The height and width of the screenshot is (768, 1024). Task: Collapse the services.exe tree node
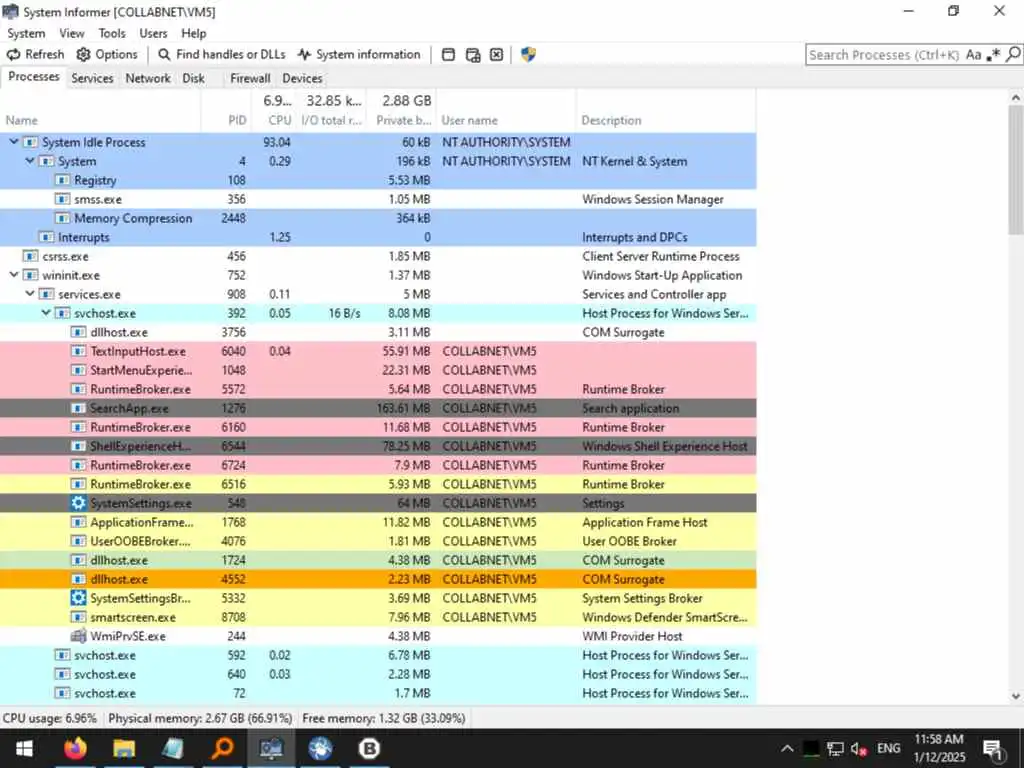point(30,294)
